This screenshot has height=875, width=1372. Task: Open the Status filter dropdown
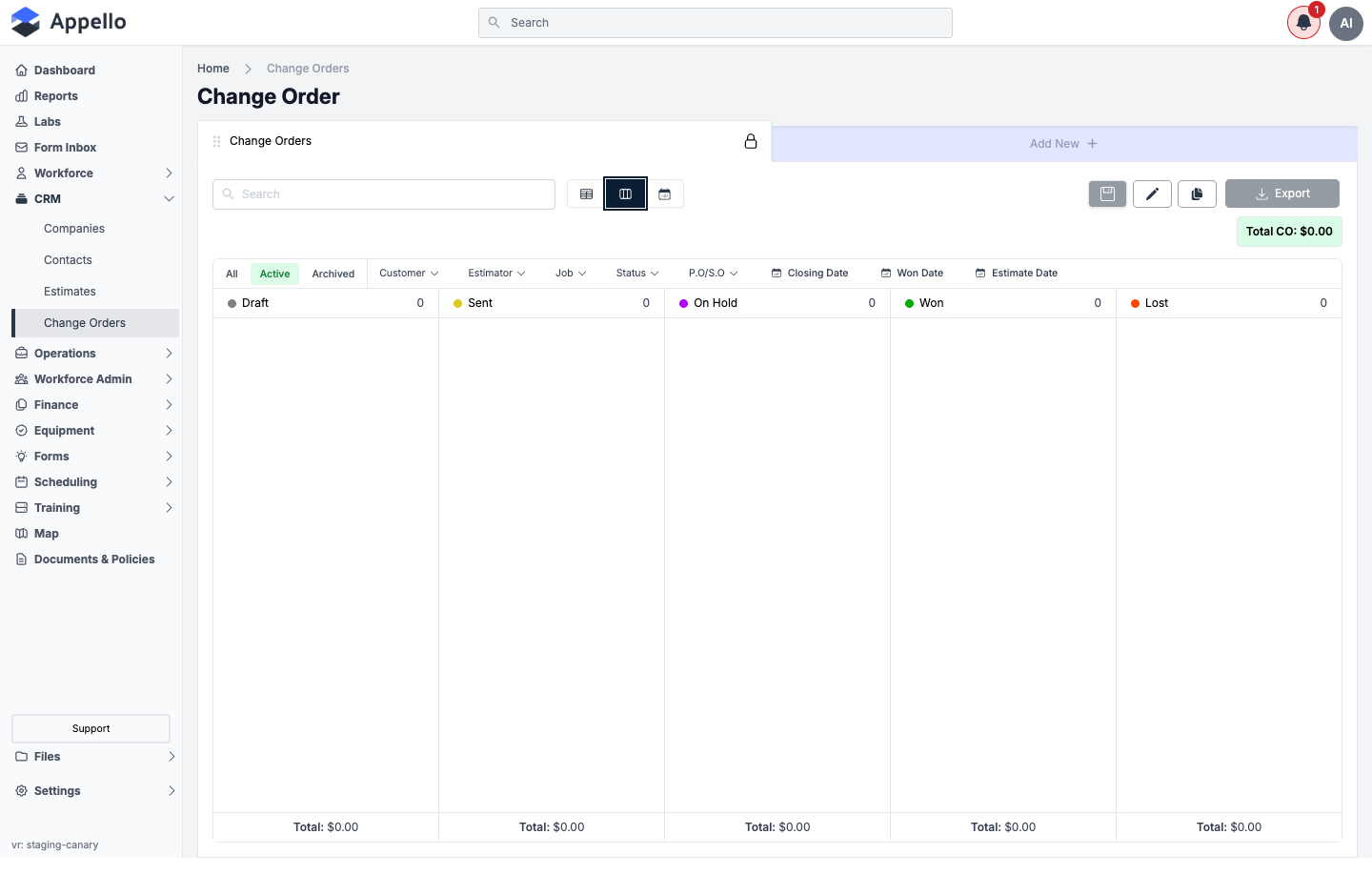tap(637, 274)
